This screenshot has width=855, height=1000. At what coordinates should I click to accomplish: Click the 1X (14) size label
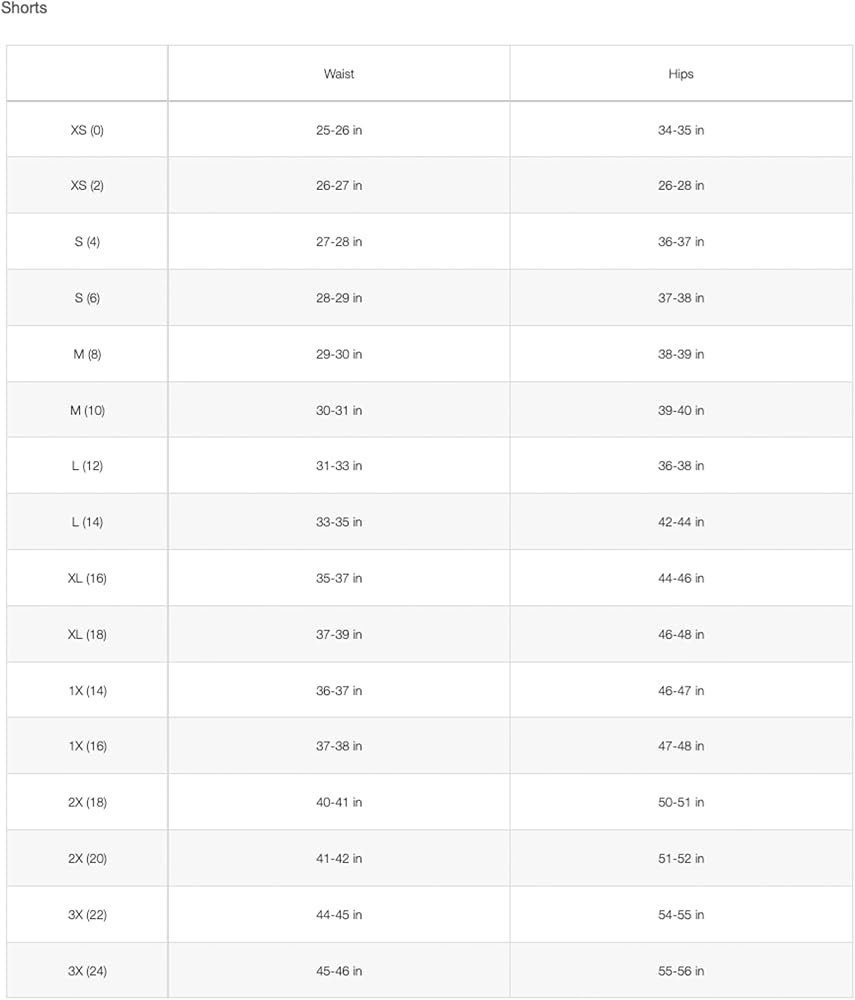(87, 691)
